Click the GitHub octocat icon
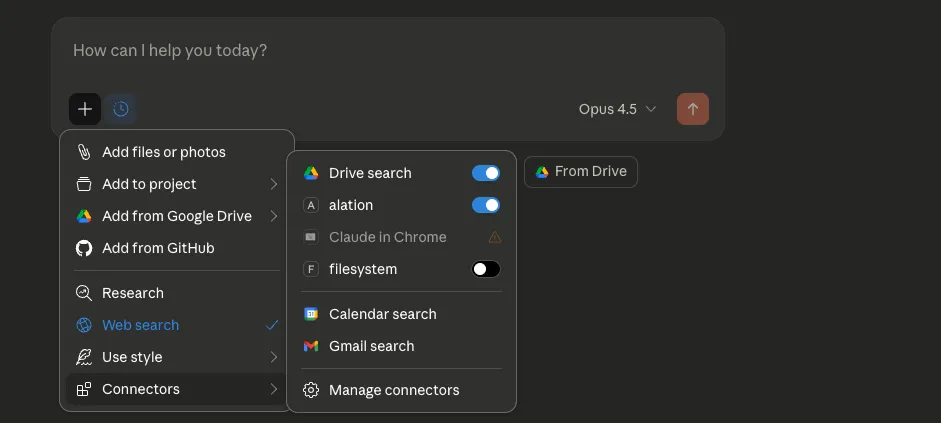Image resolution: width=941 pixels, height=423 pixels. coord(84,248)
